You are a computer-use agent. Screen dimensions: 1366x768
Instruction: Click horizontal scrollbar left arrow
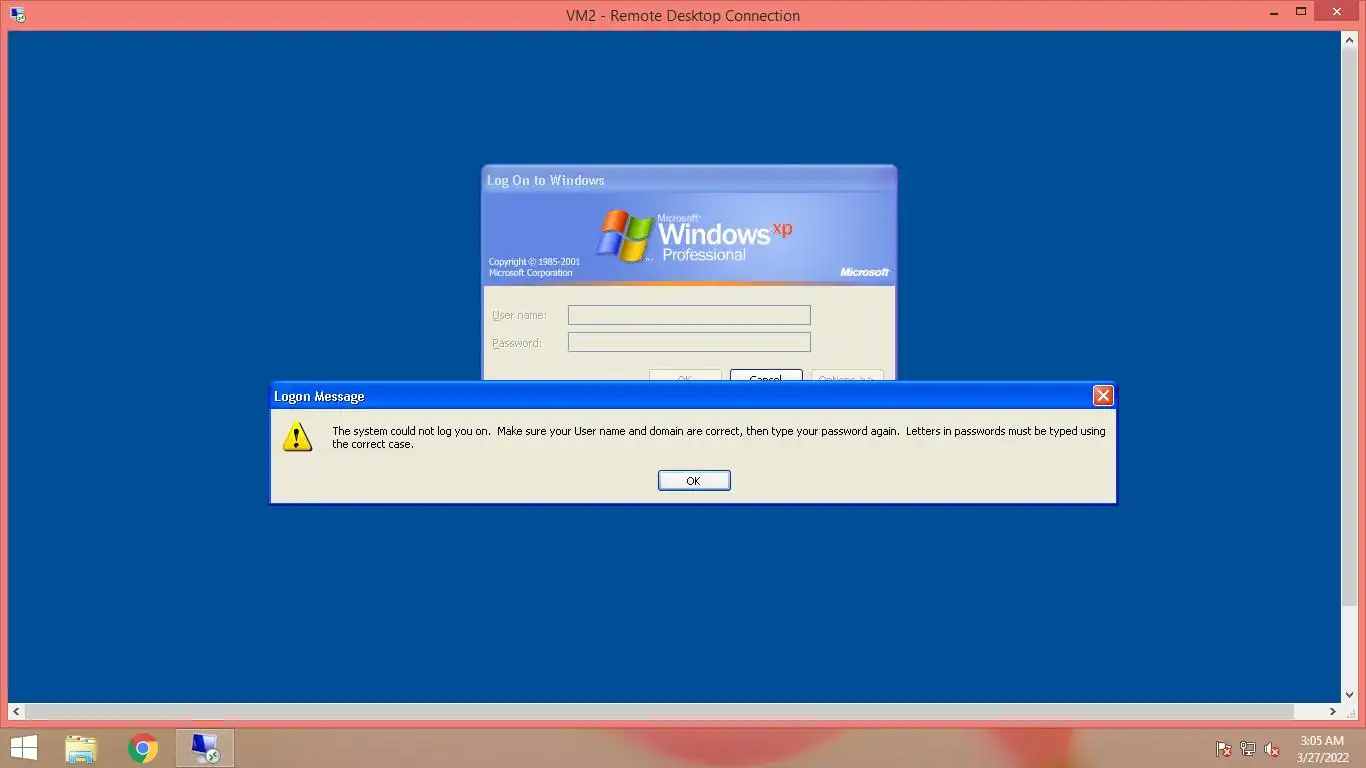16,712
